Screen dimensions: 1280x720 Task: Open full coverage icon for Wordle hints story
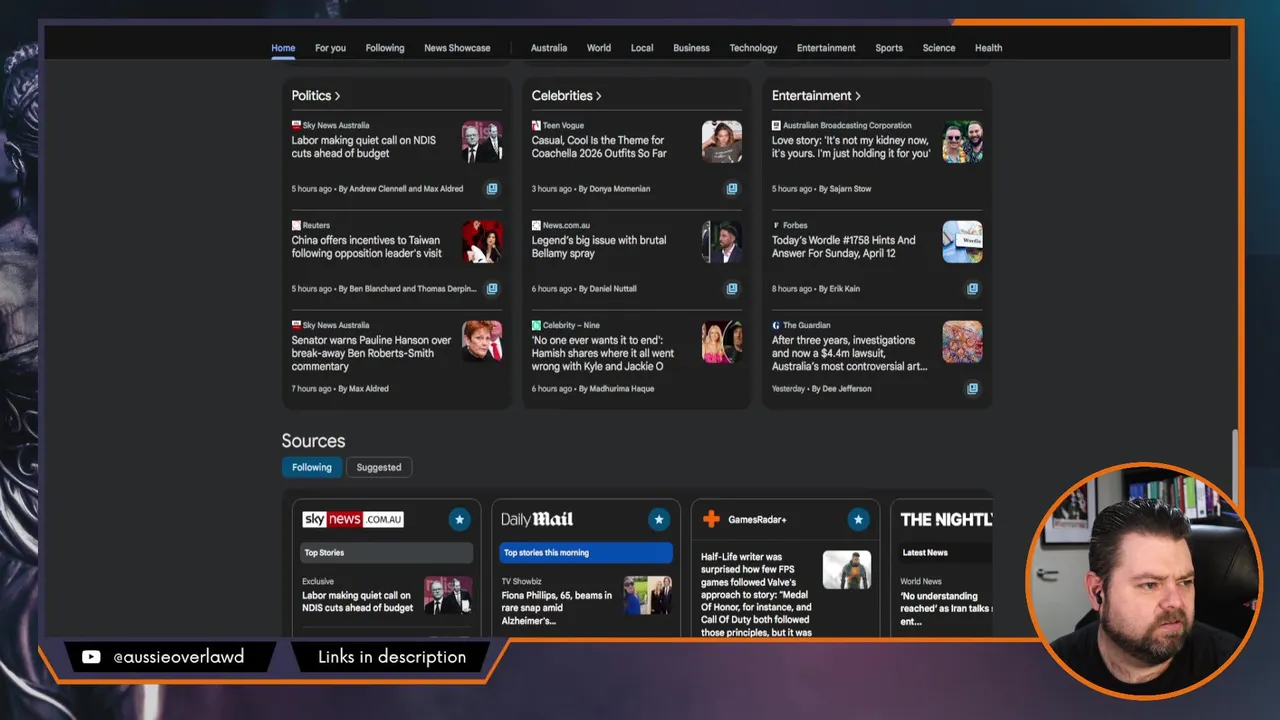point(972,288)
